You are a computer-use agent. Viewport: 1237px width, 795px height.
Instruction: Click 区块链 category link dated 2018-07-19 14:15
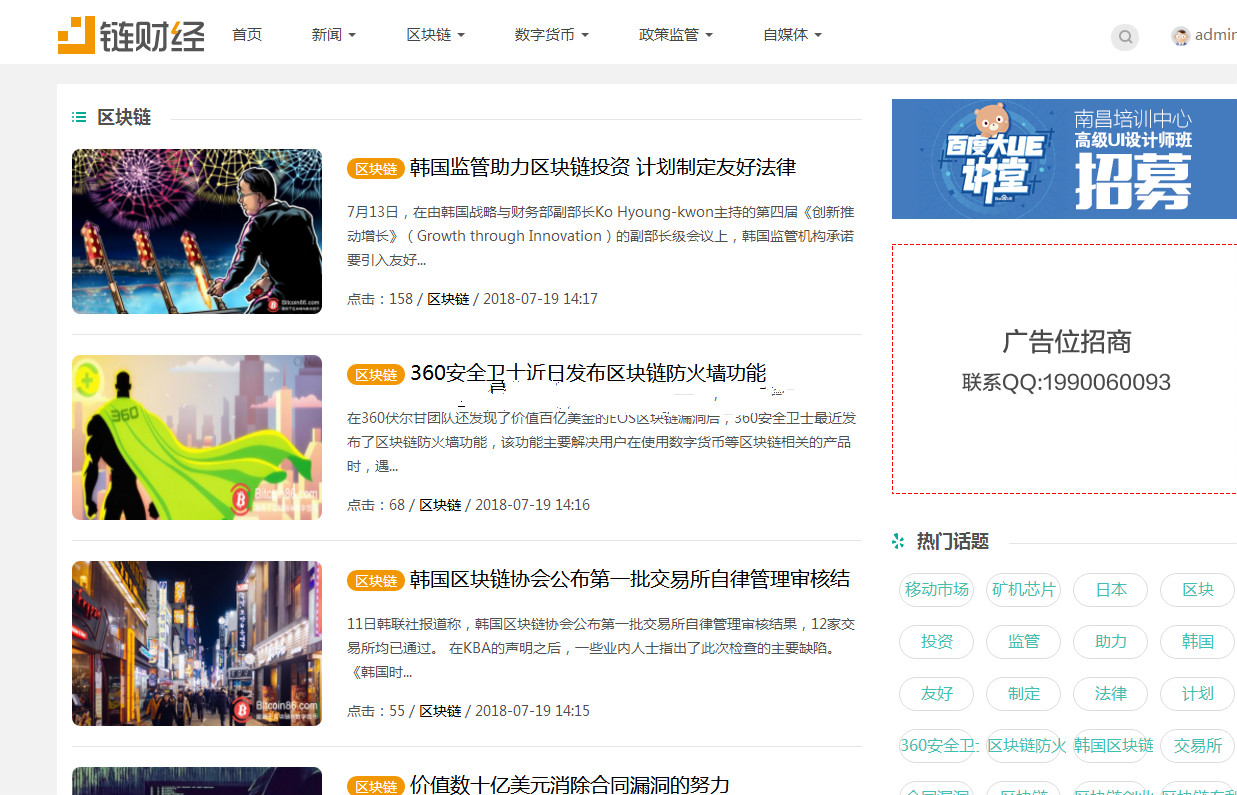click(440, 711)
